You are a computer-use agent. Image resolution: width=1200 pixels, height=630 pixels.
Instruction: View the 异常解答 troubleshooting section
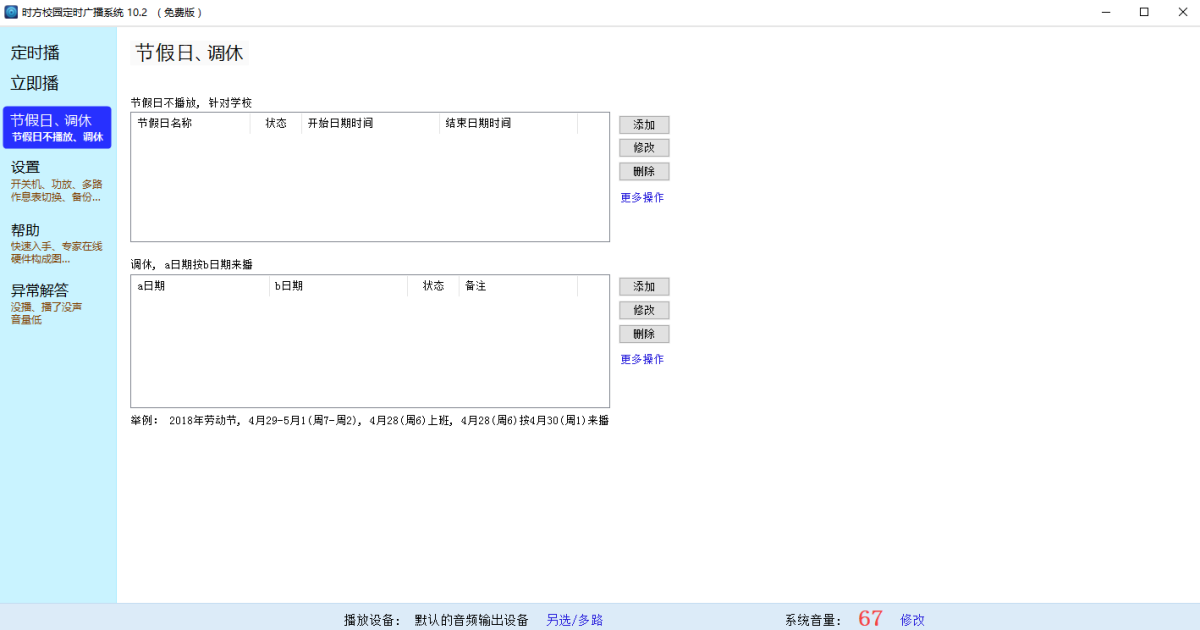[40, 290]
